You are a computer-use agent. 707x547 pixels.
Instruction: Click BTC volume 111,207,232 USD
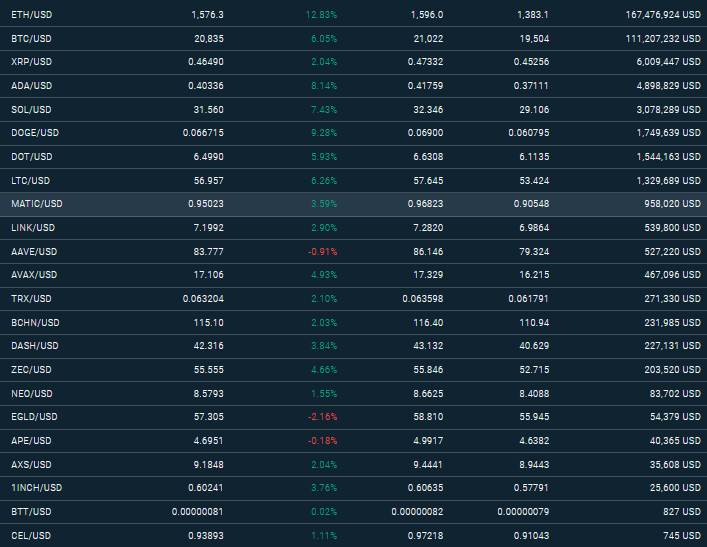(x=663, y=39)
